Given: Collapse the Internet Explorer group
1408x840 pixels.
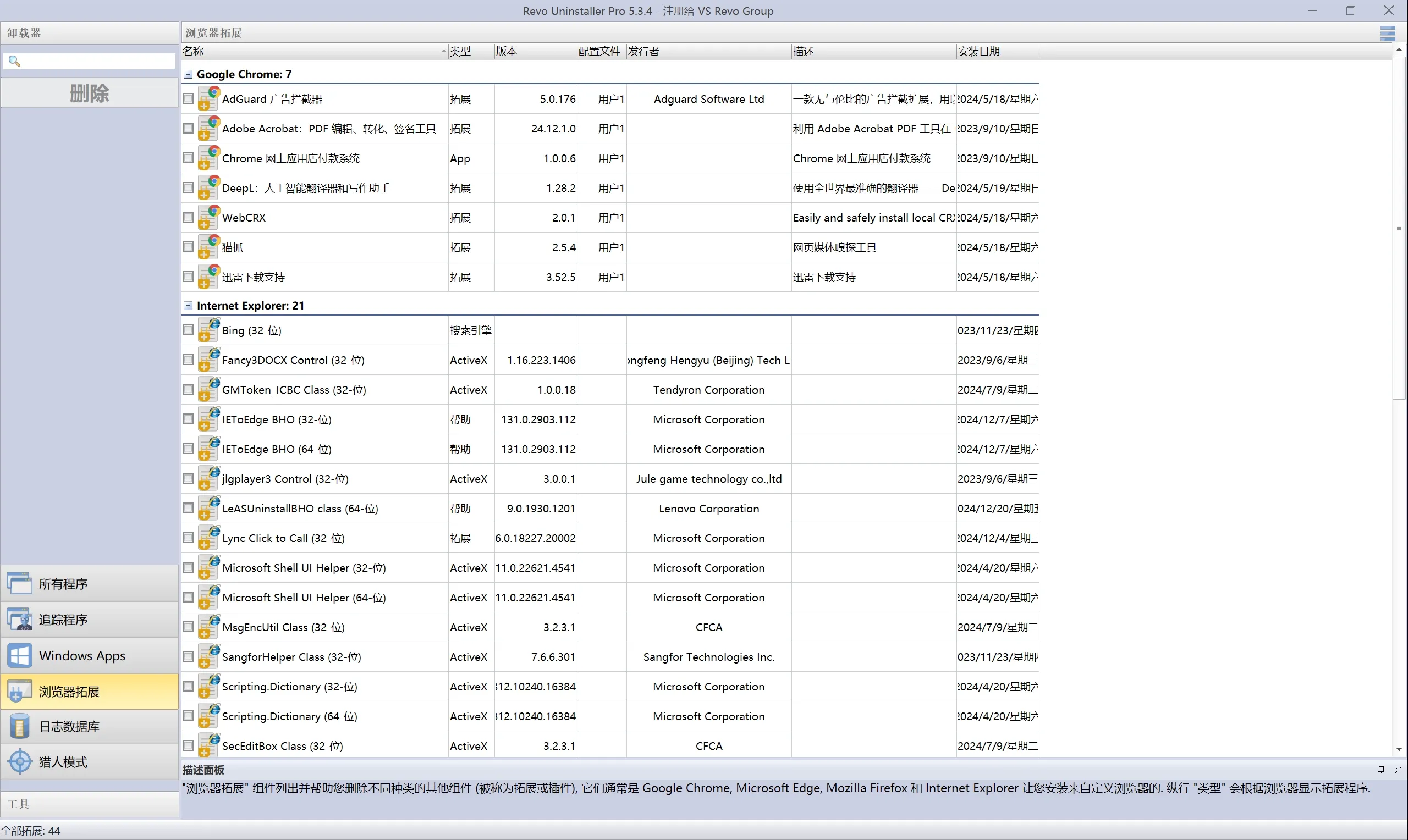Looking at the screenshot, I should [x=188, y=306].
